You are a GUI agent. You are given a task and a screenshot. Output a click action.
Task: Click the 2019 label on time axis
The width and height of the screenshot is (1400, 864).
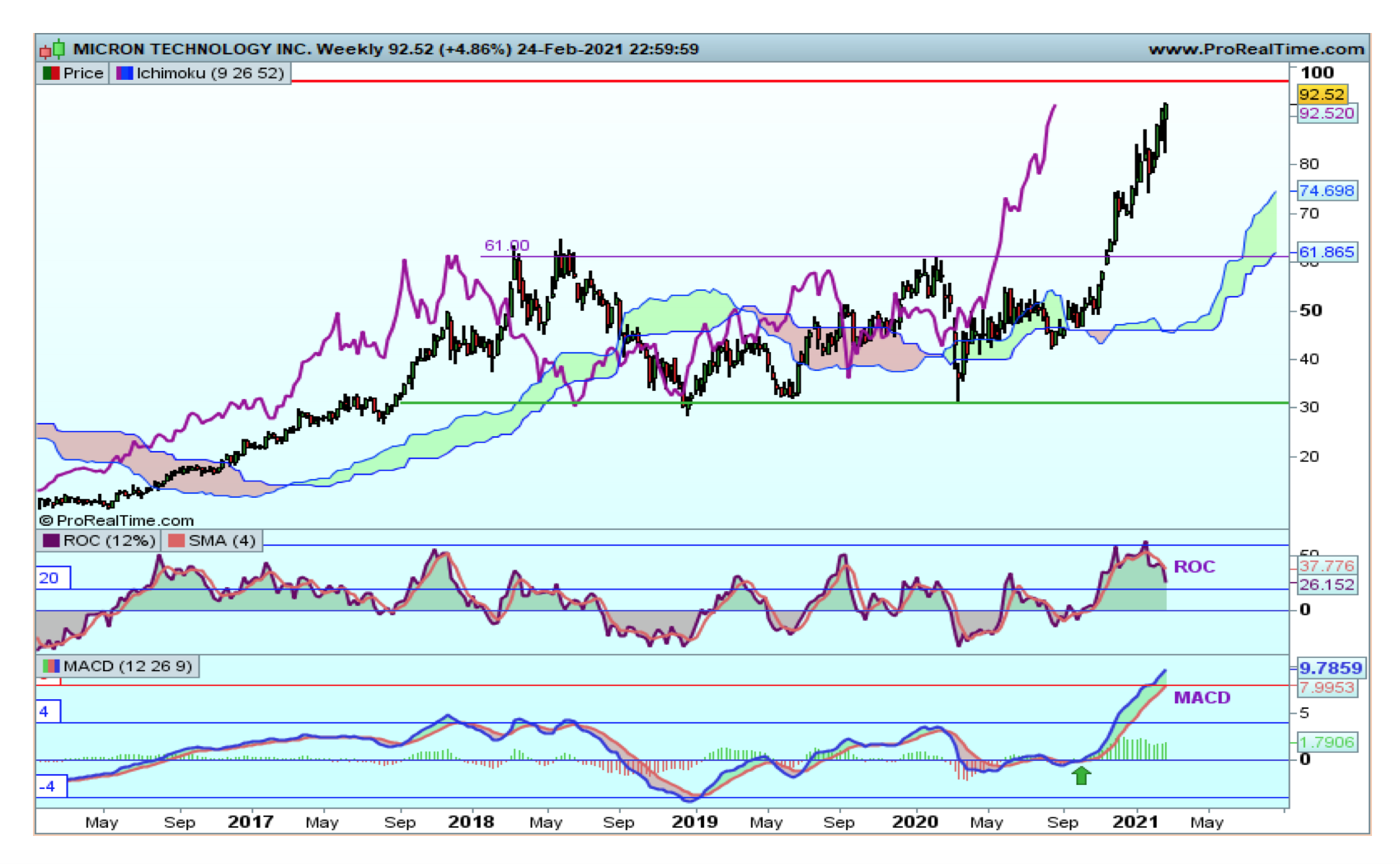[x=694, y=822]
